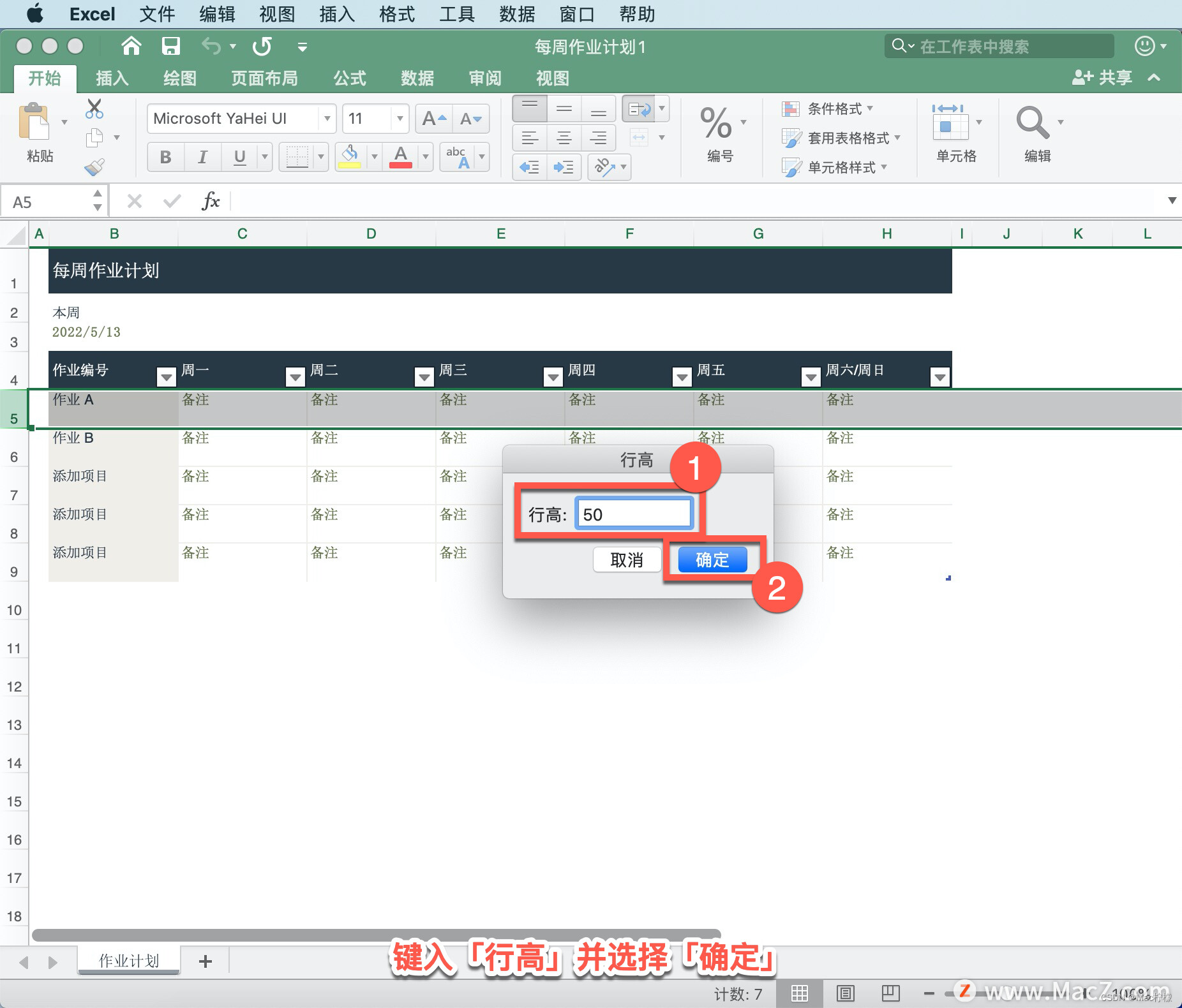Align text left
The height and width of the screenshot is (1008, 1182).
click(530, 137)
